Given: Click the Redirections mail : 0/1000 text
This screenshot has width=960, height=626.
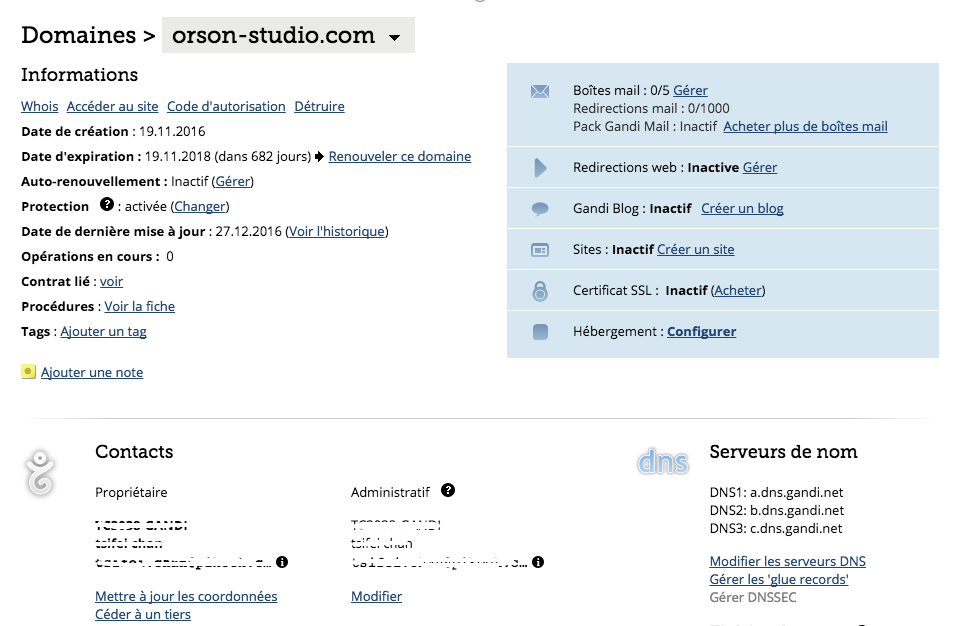Looking at the screenshot, I should [651, 109].
